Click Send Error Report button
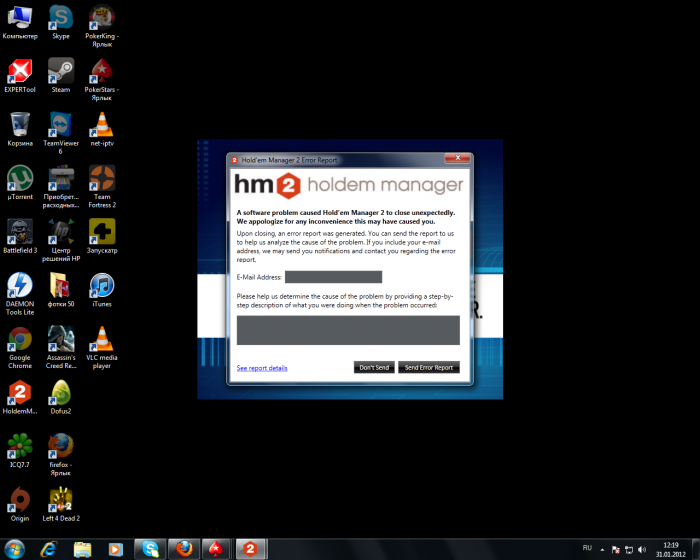The height and width of the screenshot is (560, 700). pos(429,368)
